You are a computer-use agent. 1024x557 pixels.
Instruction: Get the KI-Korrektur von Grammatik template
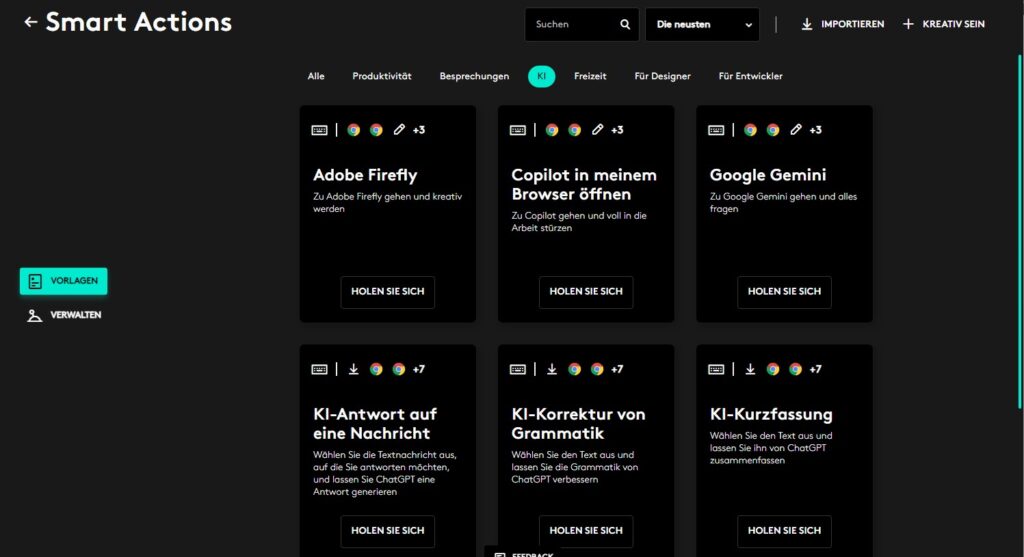586,531
